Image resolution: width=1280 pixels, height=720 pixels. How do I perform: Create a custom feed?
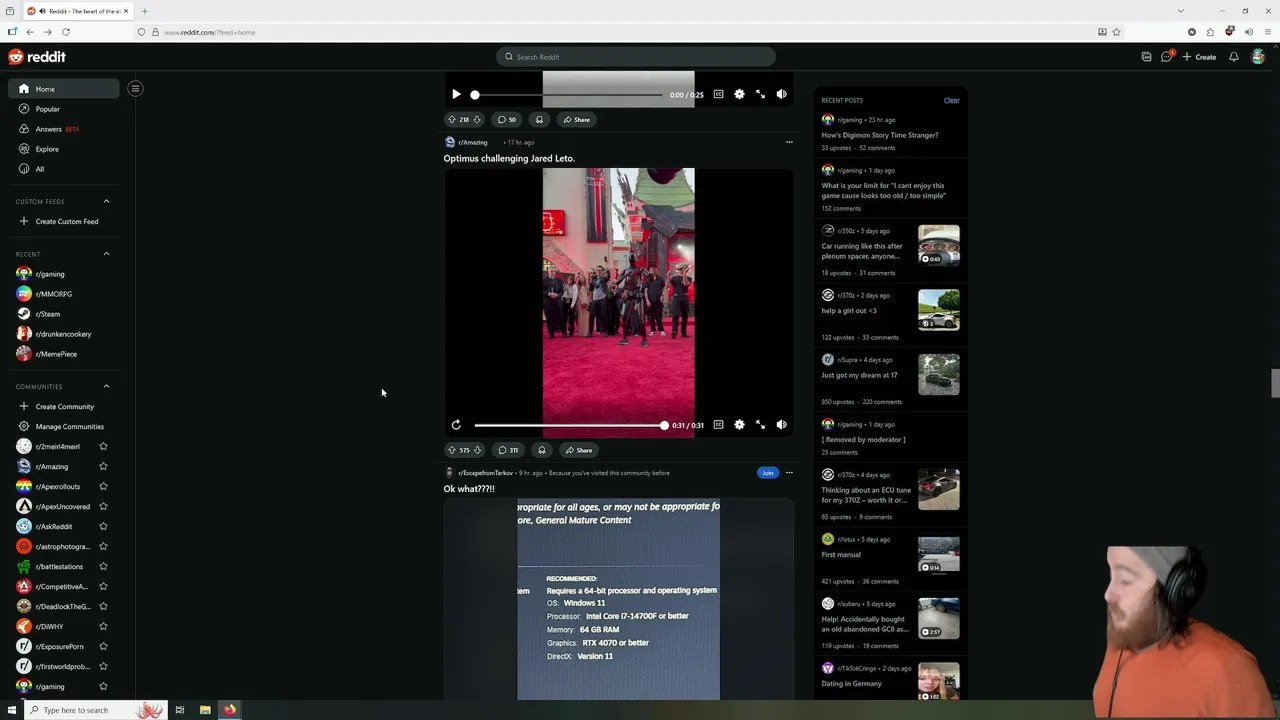(64, 221)
